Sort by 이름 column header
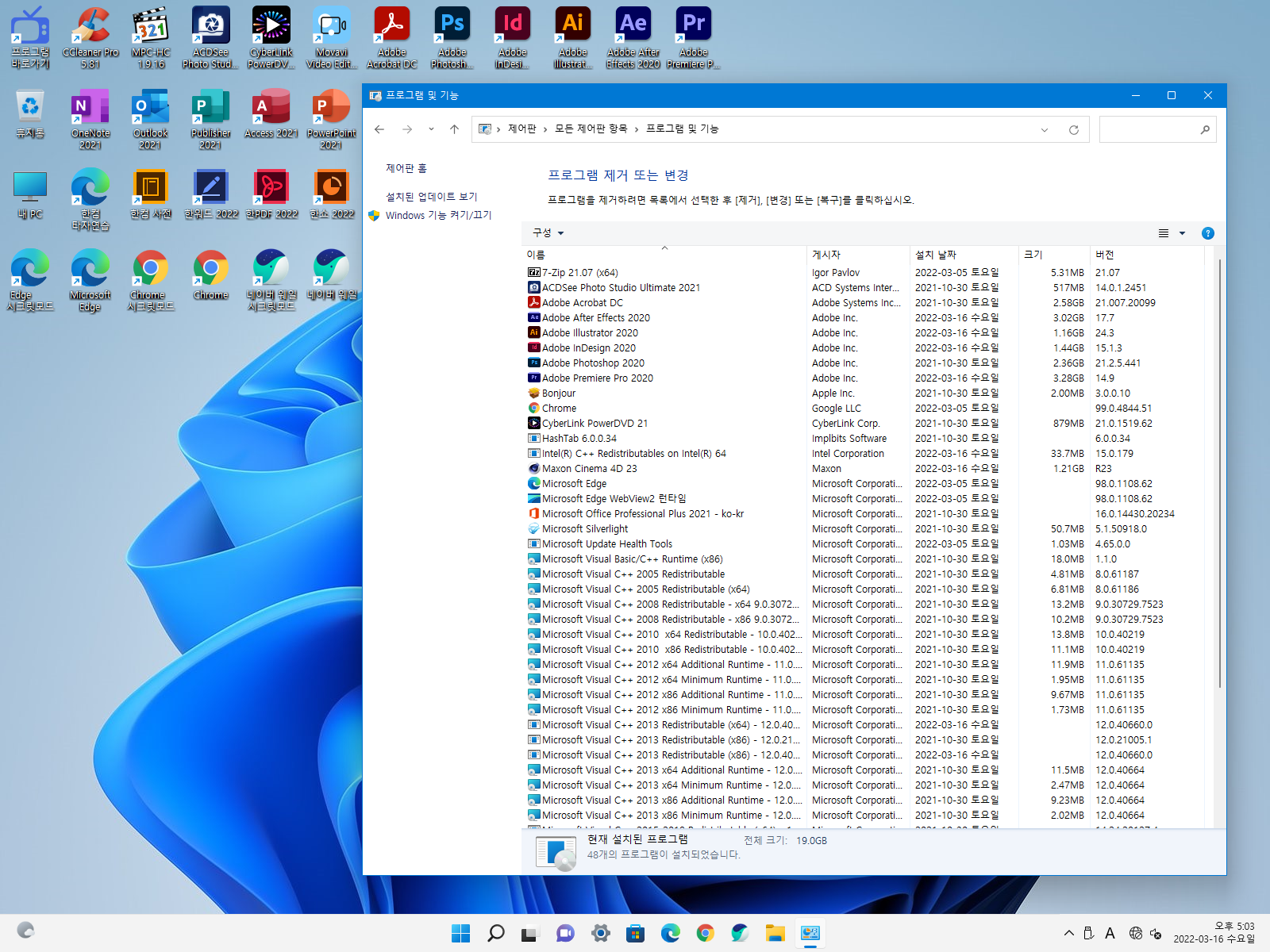1270x952 pixels. (664, 255)
